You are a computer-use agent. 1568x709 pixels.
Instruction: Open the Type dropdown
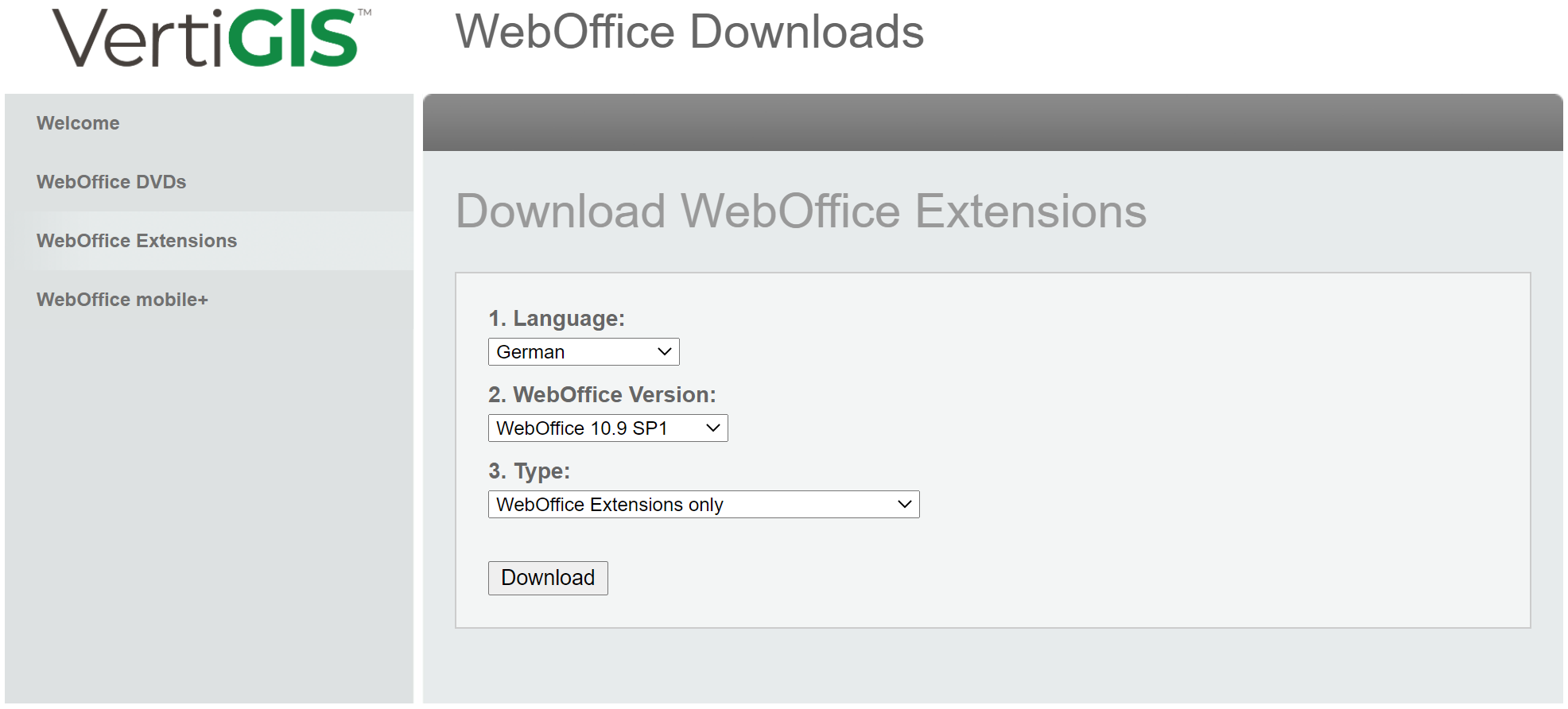[x=703, y=504]
